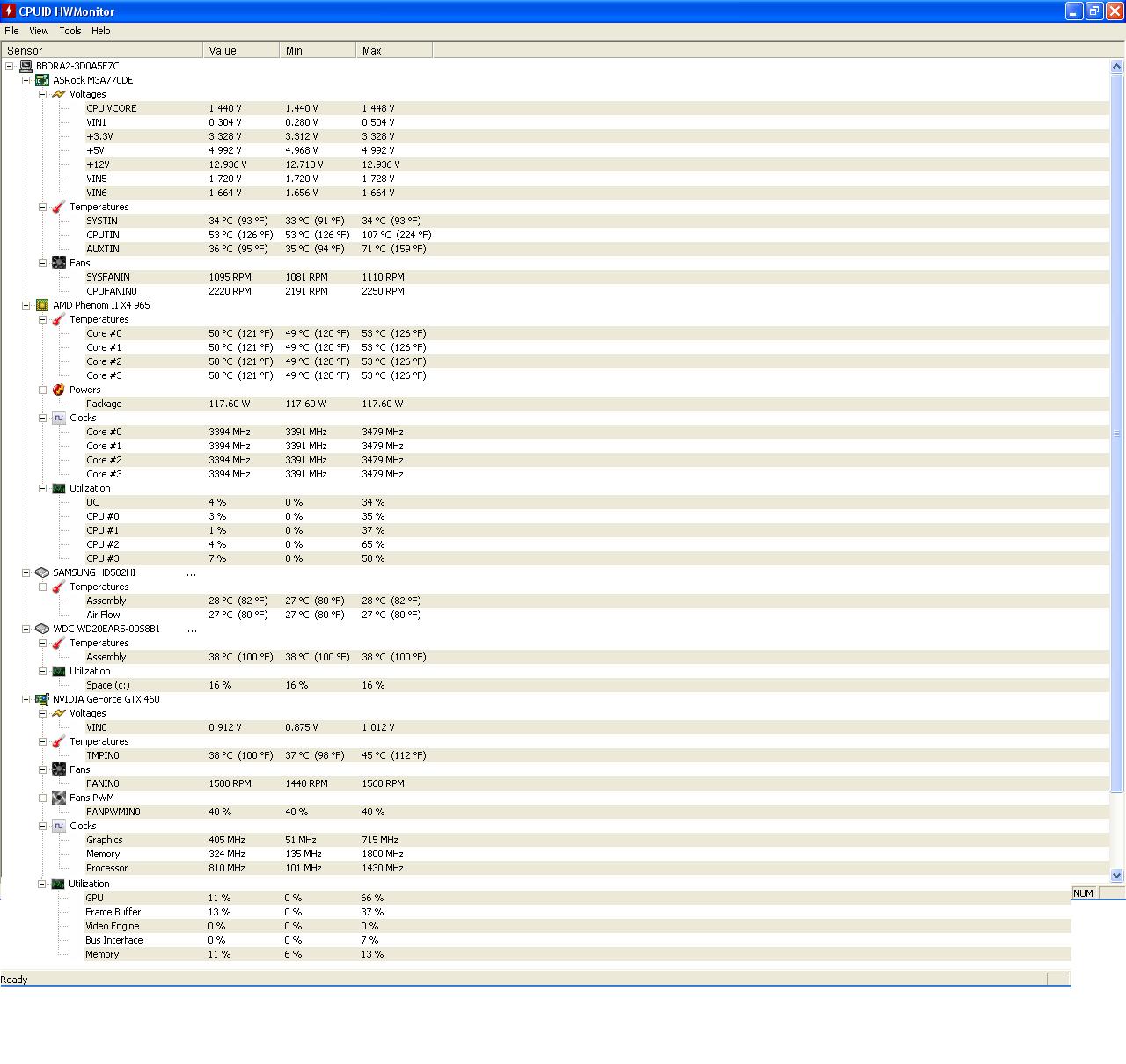
Task: Click the graphics card icon beside NVIDIA GeForce GTX 460
Action: coord(41,699)
